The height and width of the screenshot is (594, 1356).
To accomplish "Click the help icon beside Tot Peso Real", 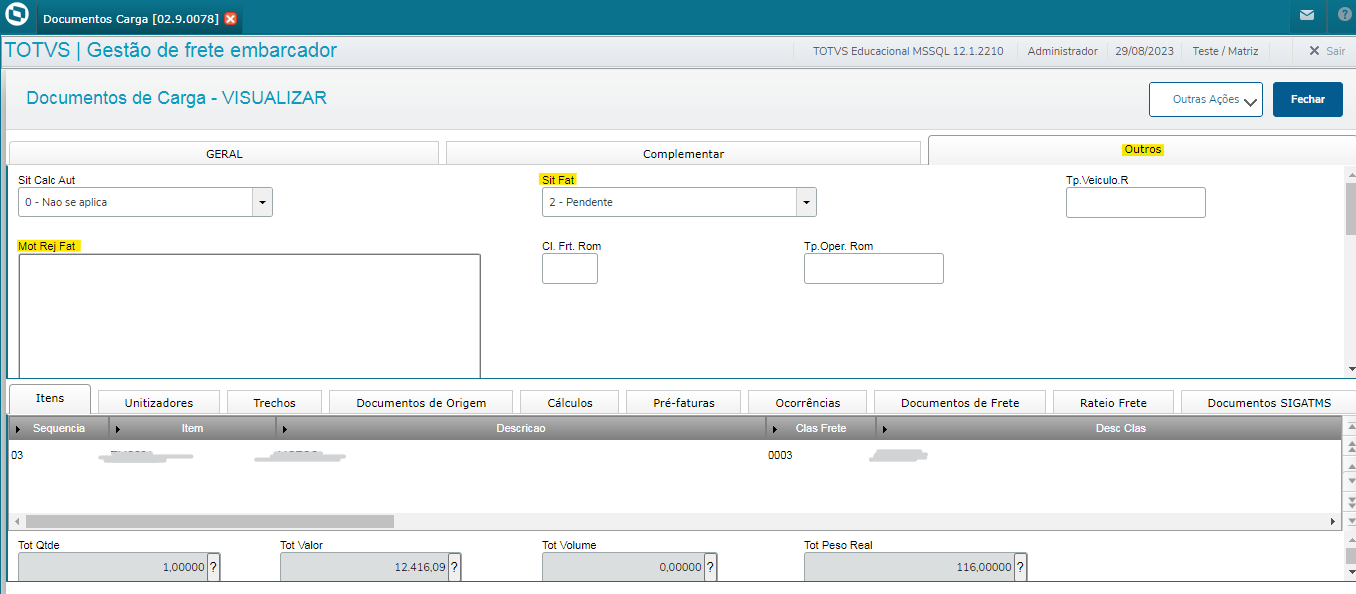I will coord(1021,567).
